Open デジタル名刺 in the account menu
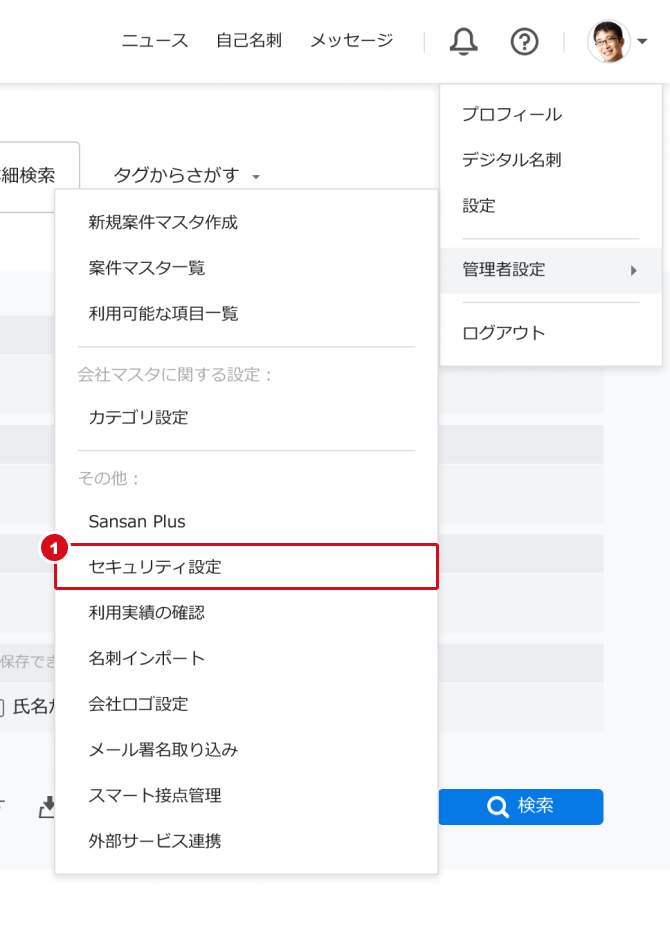 513,160
